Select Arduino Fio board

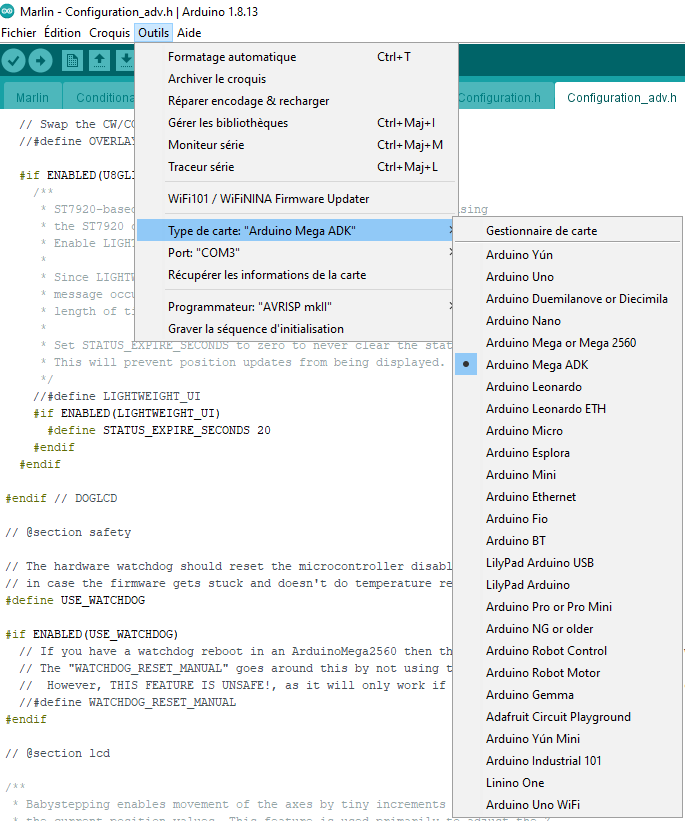(568, 519)
